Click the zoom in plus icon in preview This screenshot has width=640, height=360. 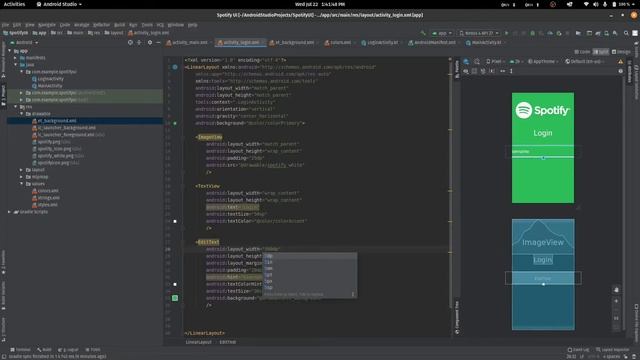616,301
